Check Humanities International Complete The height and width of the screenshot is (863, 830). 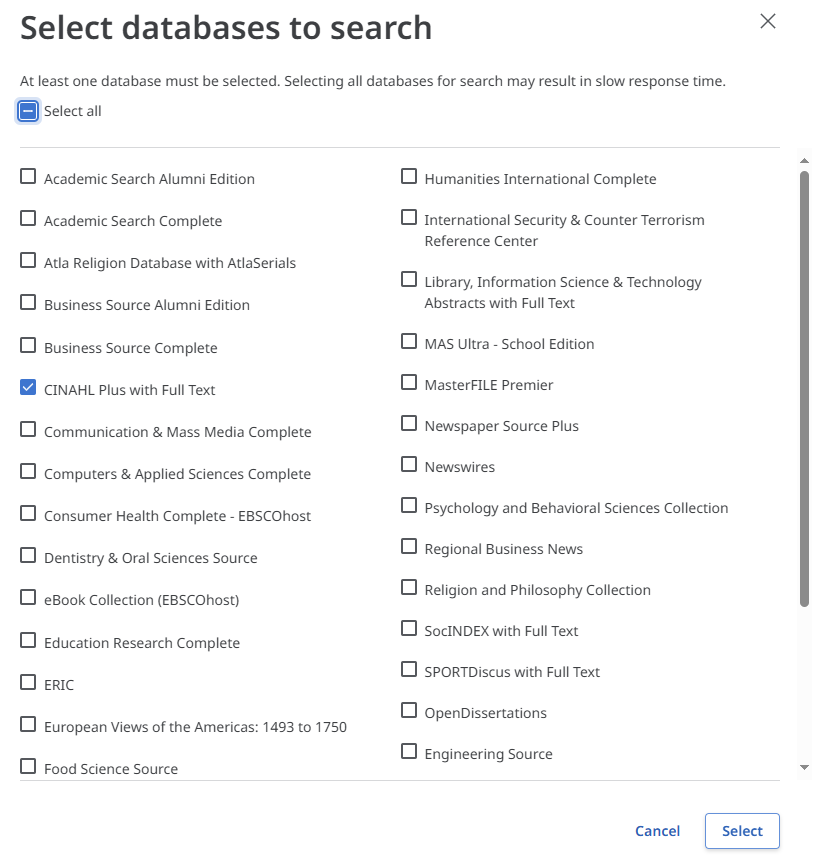click(x=409, y=177)
